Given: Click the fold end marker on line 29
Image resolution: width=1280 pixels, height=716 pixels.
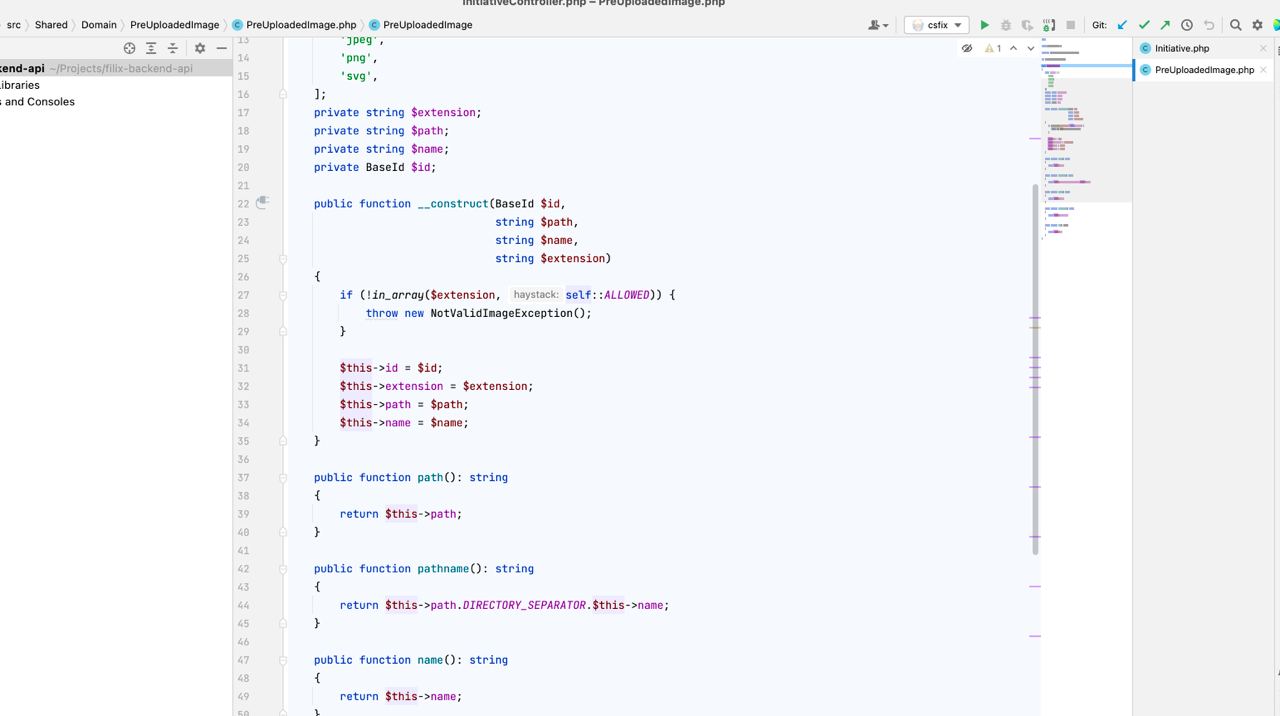Looking at the screenshot, I should (283, 331).
